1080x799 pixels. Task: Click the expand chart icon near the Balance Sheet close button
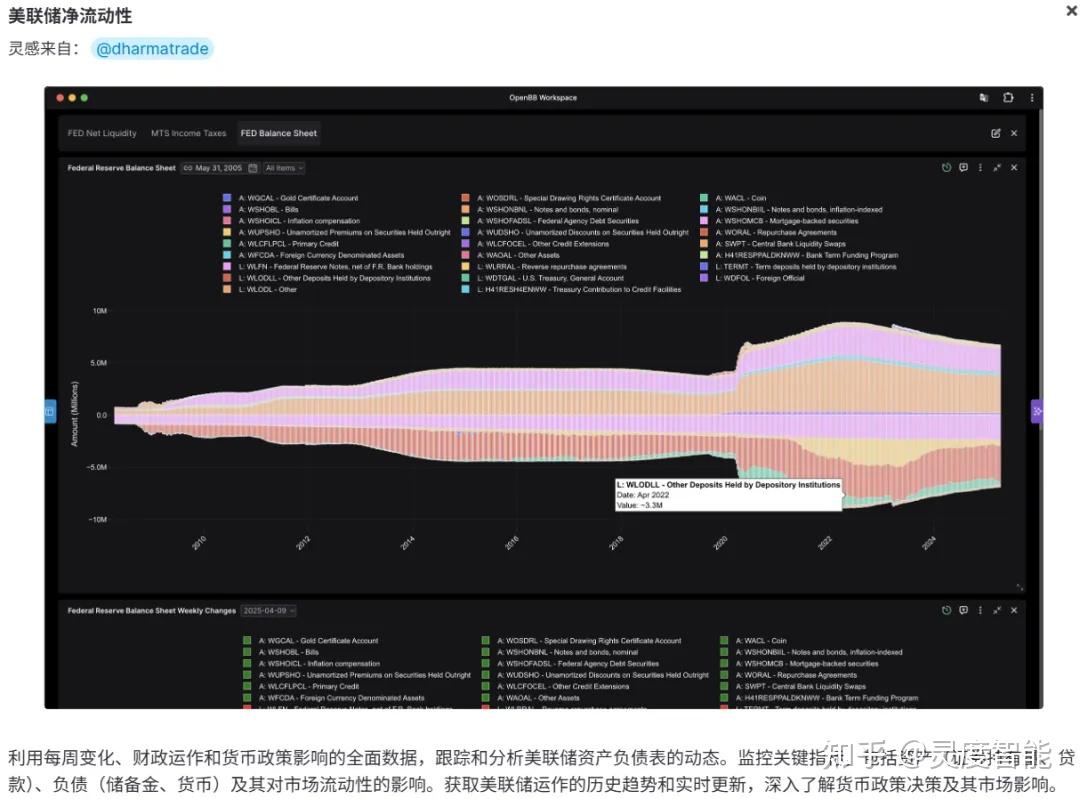click(x=997, y=167)
